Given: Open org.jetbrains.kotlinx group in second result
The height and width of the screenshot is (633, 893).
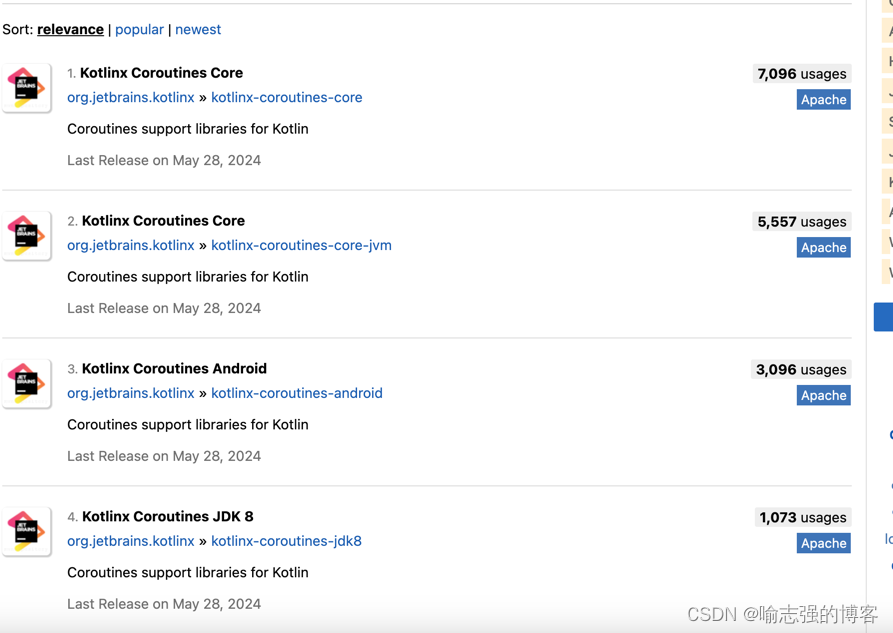Looking at the screenshot, I should [131, 246].
